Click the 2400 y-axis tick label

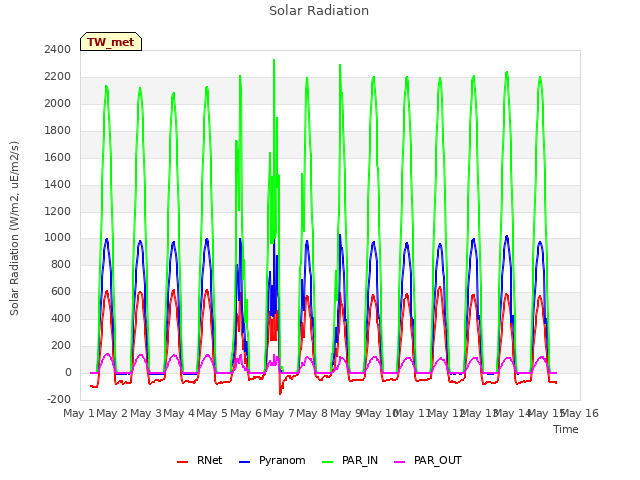coord(58,50)
